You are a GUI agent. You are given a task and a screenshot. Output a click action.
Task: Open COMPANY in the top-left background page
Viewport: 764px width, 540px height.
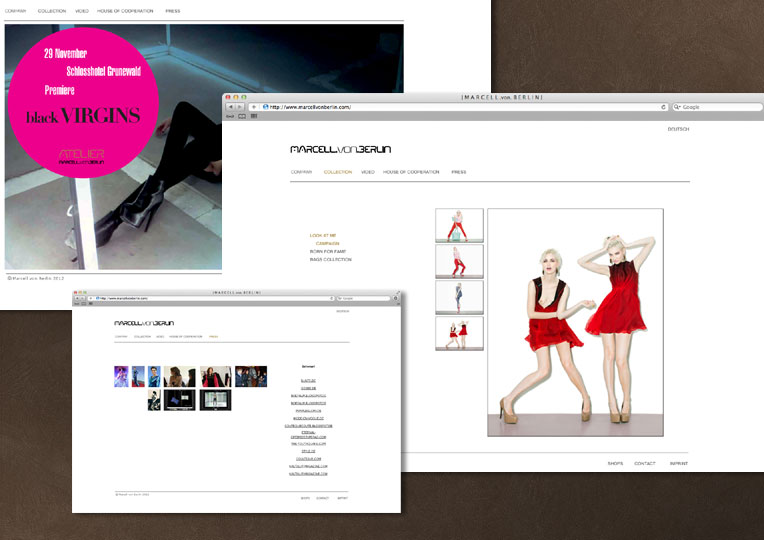click(x=16, y=11)
